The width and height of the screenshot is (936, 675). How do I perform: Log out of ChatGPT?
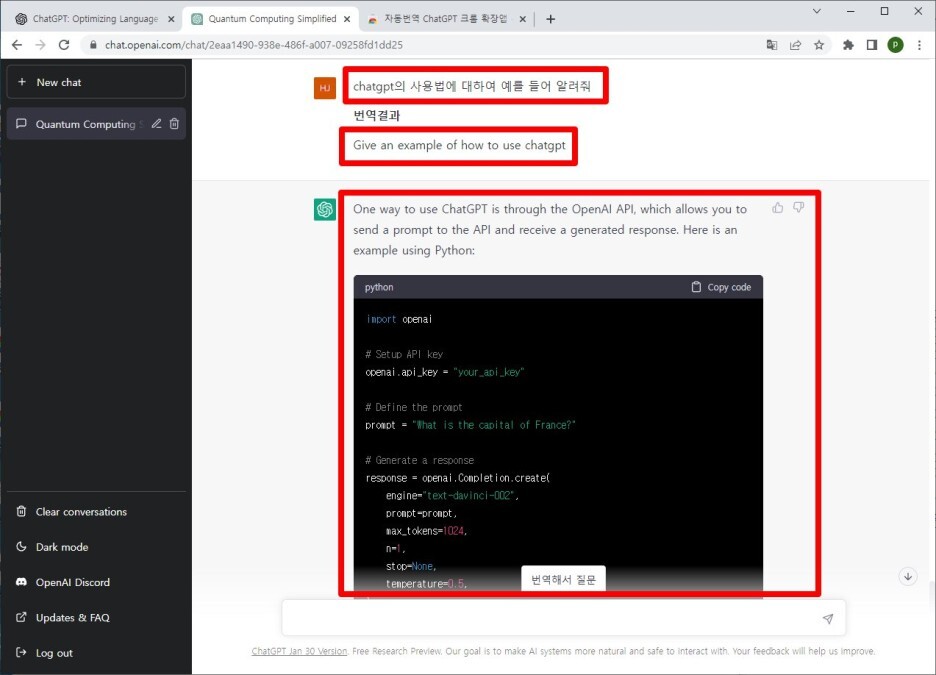(96, 652)
